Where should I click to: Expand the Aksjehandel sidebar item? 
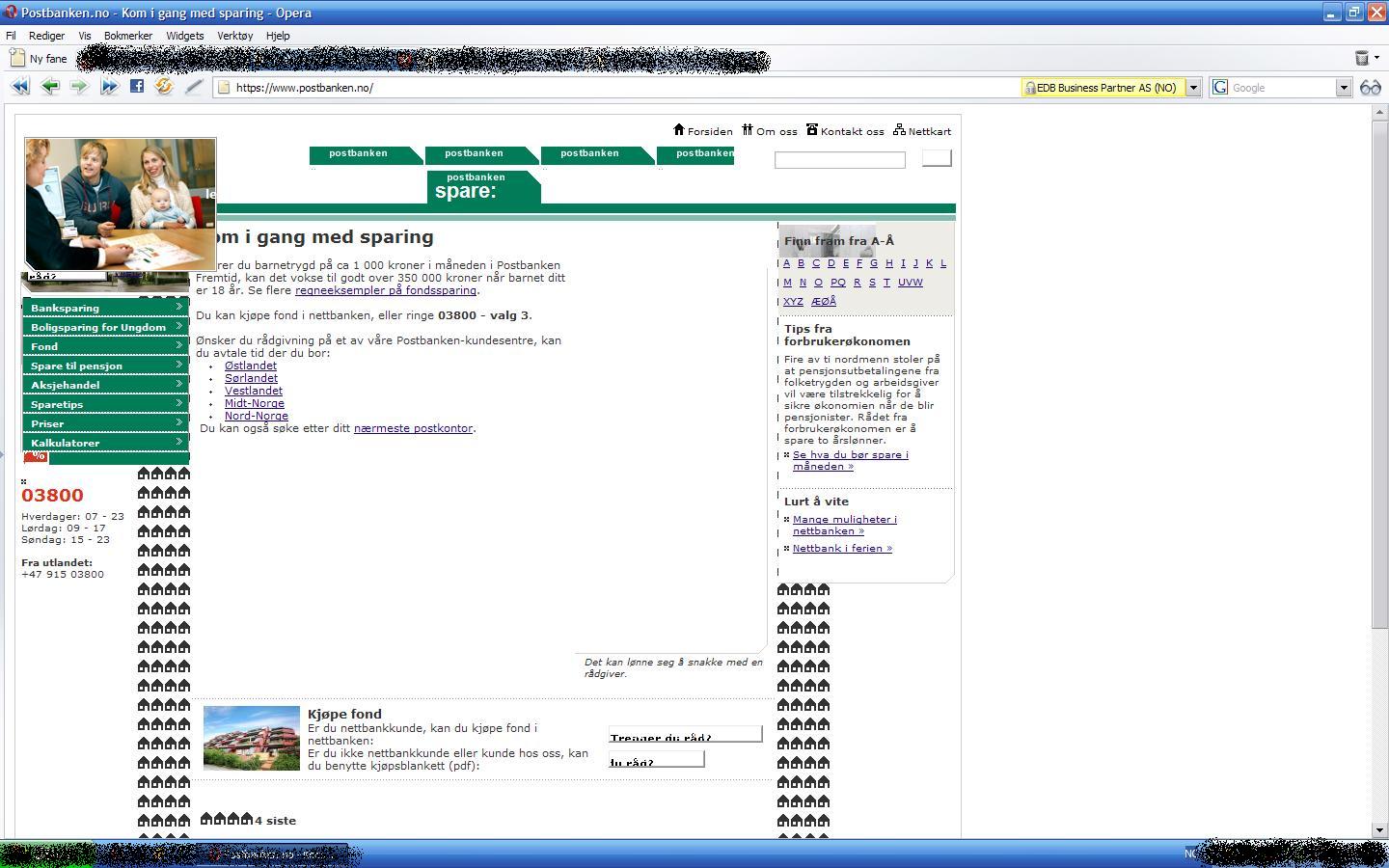(106, 385)
